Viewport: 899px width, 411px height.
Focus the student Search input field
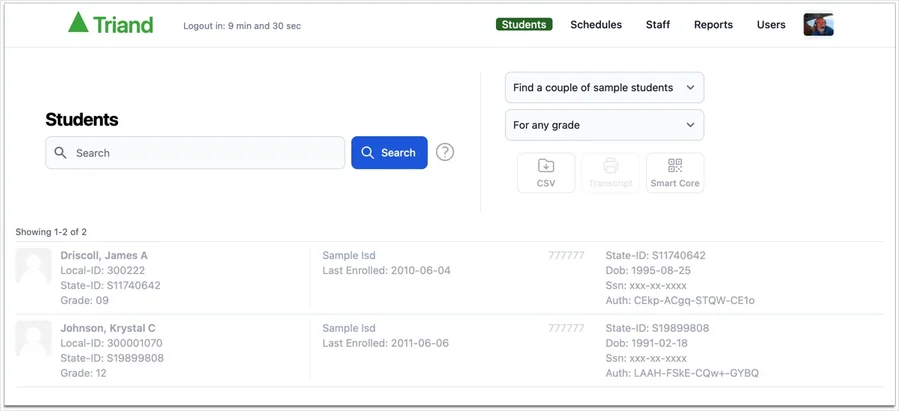pos(195,152)
